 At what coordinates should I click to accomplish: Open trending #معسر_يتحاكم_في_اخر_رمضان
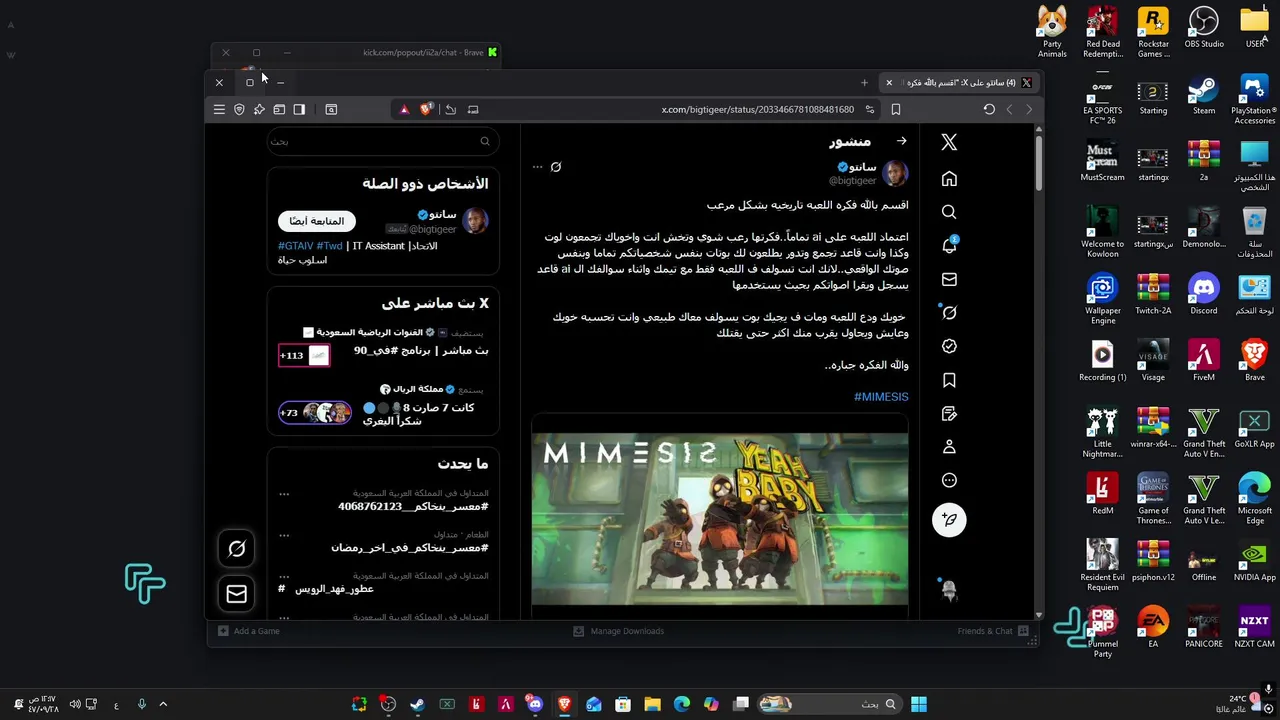pyautogui.click(x=410, y=548)
